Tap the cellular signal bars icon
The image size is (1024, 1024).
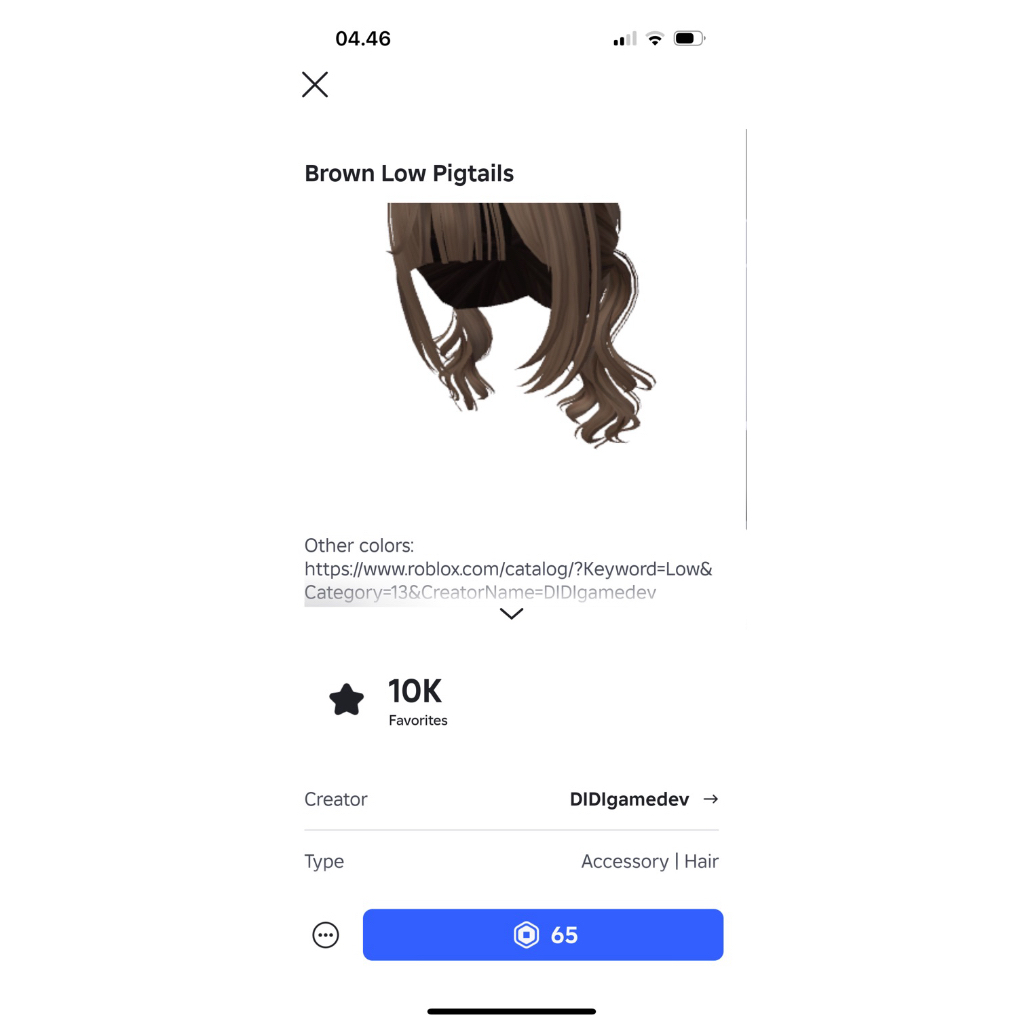tap(624, 39)
